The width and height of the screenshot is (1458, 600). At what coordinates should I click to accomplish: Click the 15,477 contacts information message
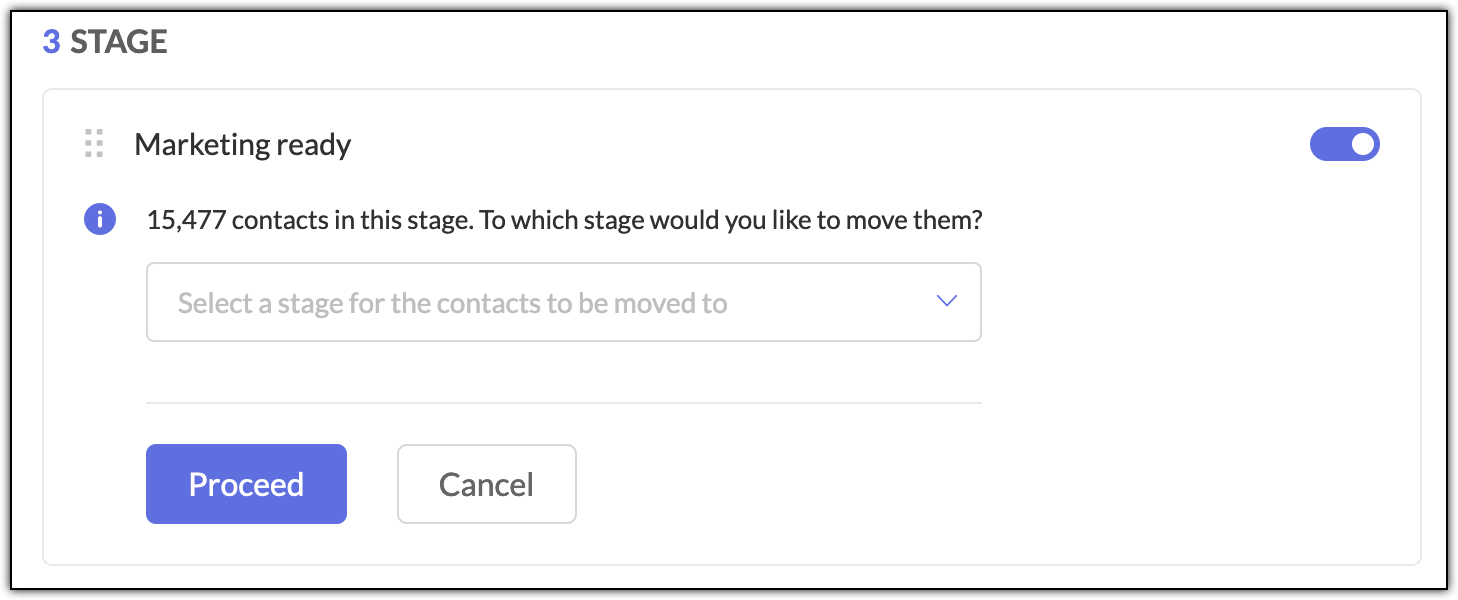coord(564,220)
